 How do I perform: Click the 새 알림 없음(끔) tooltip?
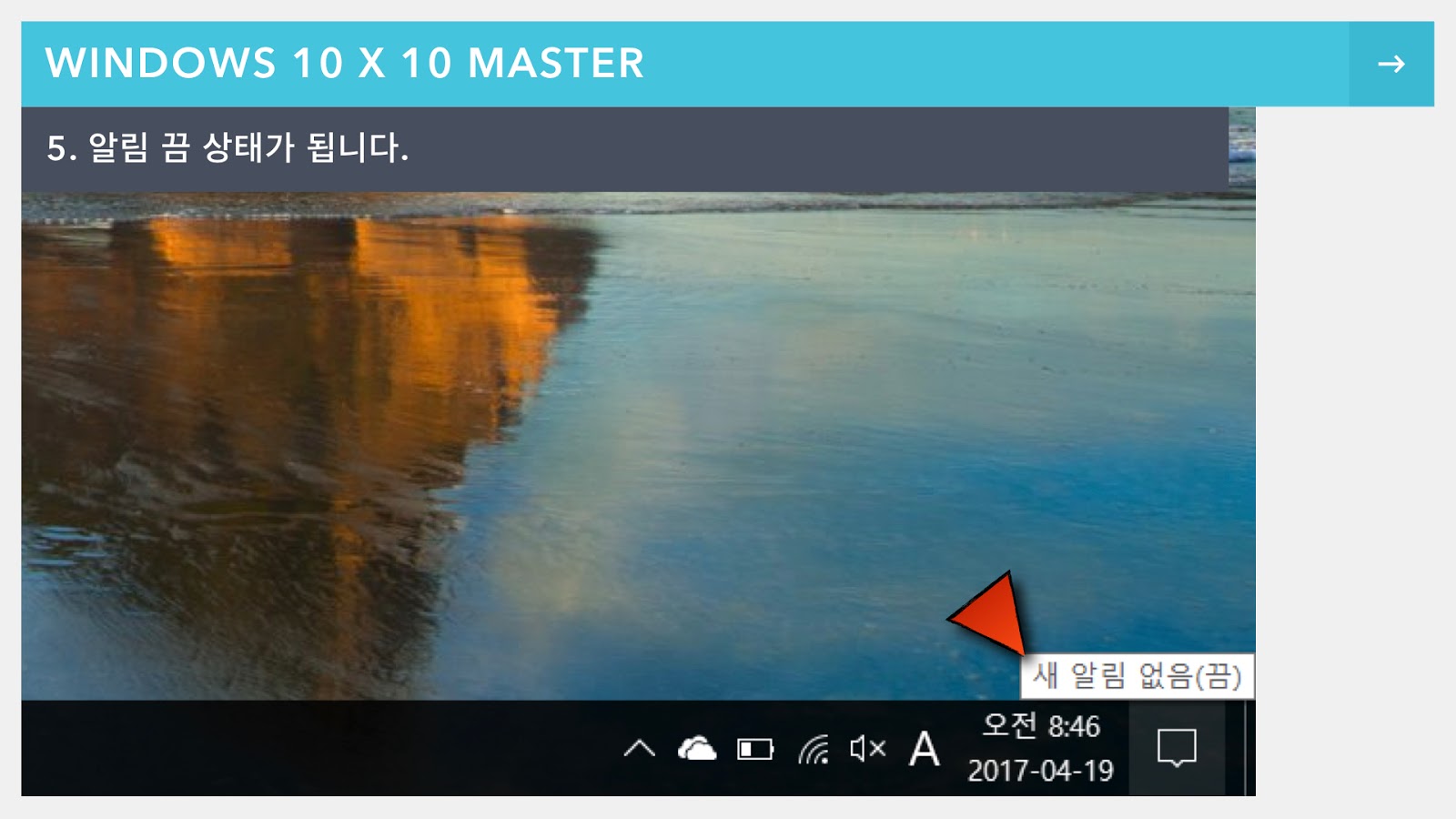(x=1137, y=676)
